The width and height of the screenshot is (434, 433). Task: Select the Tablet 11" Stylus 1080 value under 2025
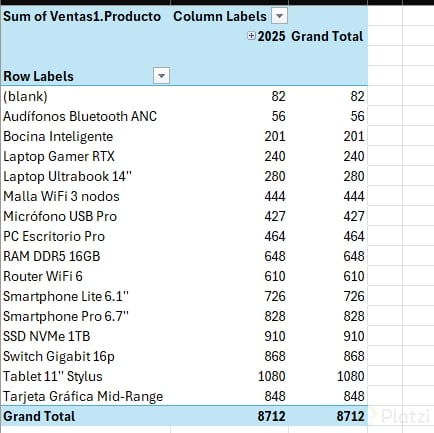[272, 376]
